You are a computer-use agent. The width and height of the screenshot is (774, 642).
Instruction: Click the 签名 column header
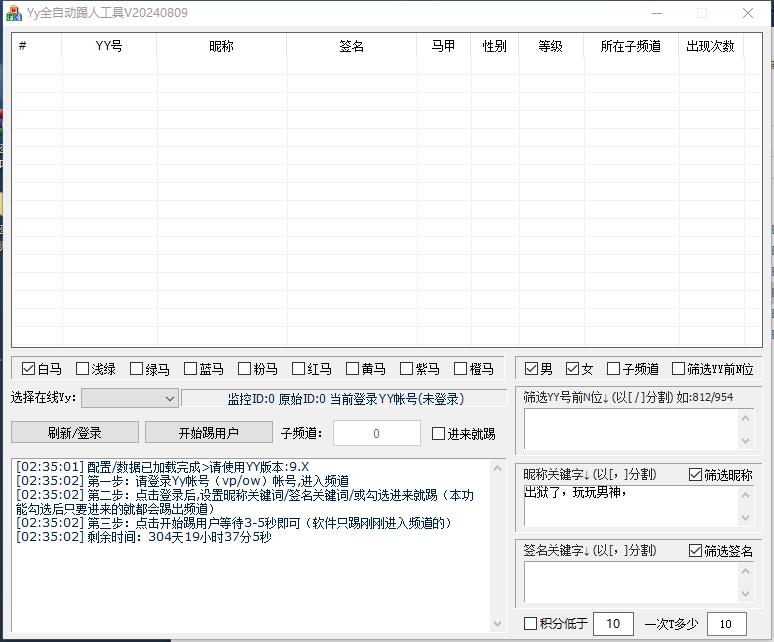click(x=352, y=46)
